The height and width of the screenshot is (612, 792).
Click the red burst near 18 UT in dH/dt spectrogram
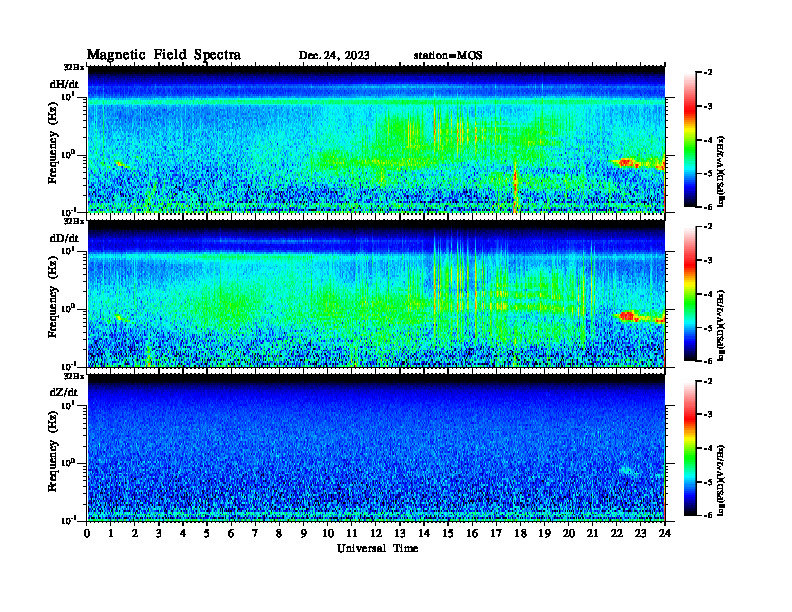(515, 189)
